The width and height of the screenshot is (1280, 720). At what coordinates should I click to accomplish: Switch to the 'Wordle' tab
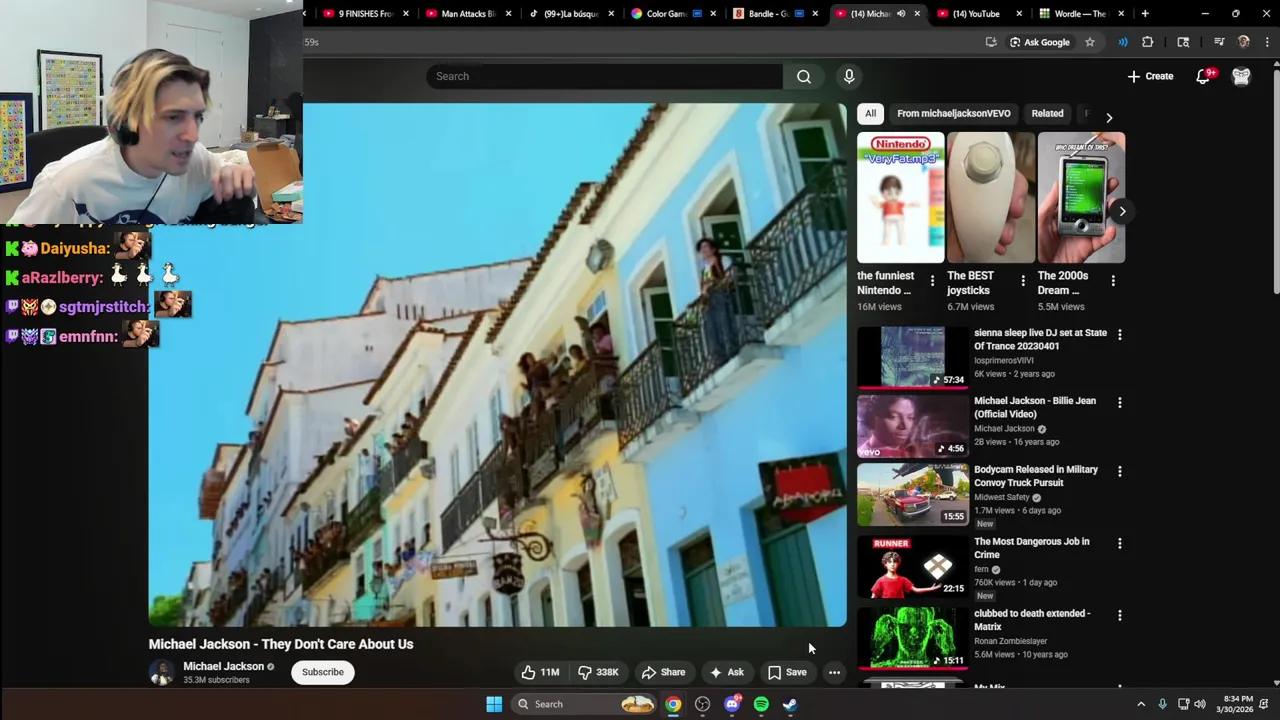(1075, 14)
